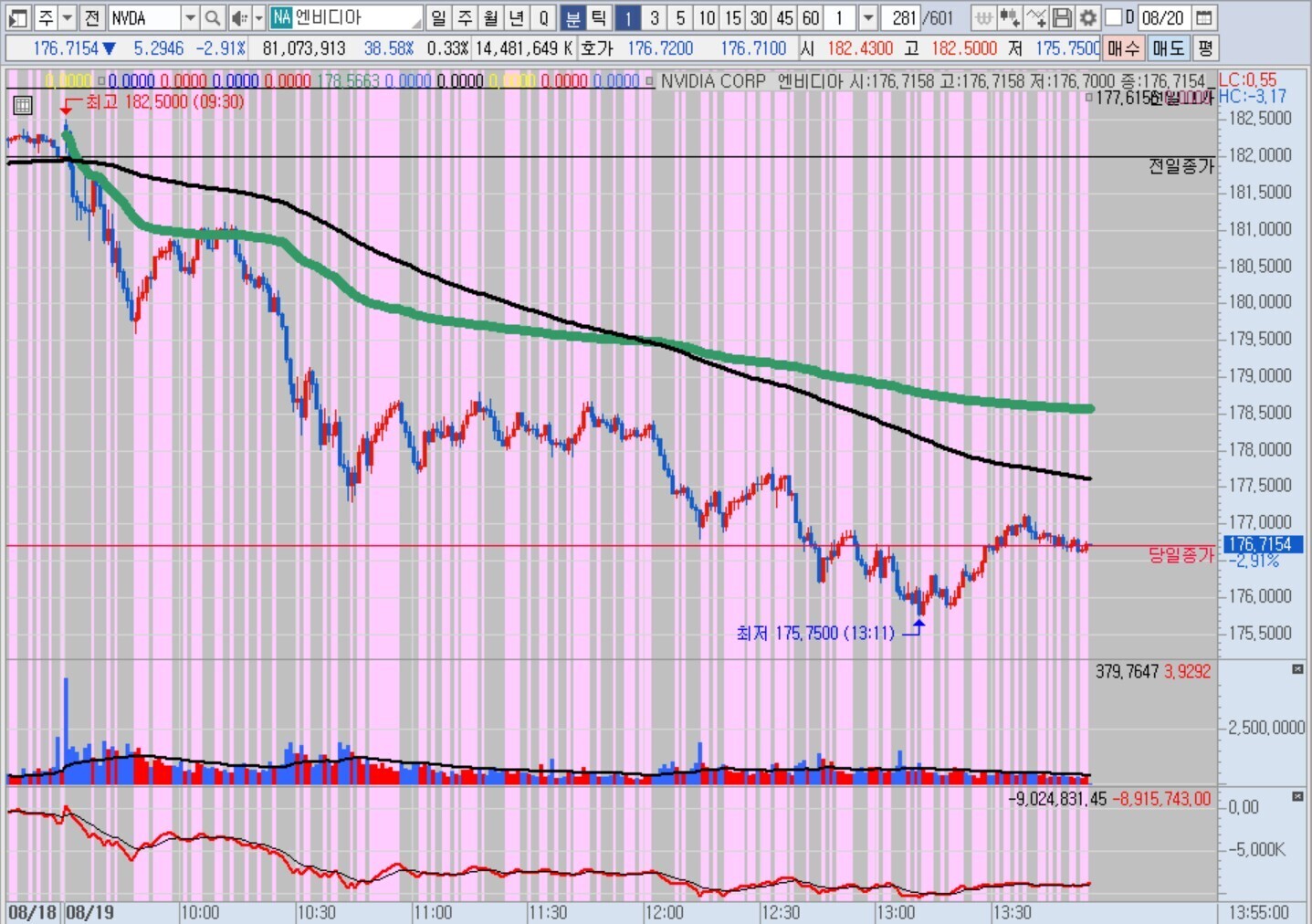
Task: Choose the 15-minute interval button
Action: click(x=732, y=17)
